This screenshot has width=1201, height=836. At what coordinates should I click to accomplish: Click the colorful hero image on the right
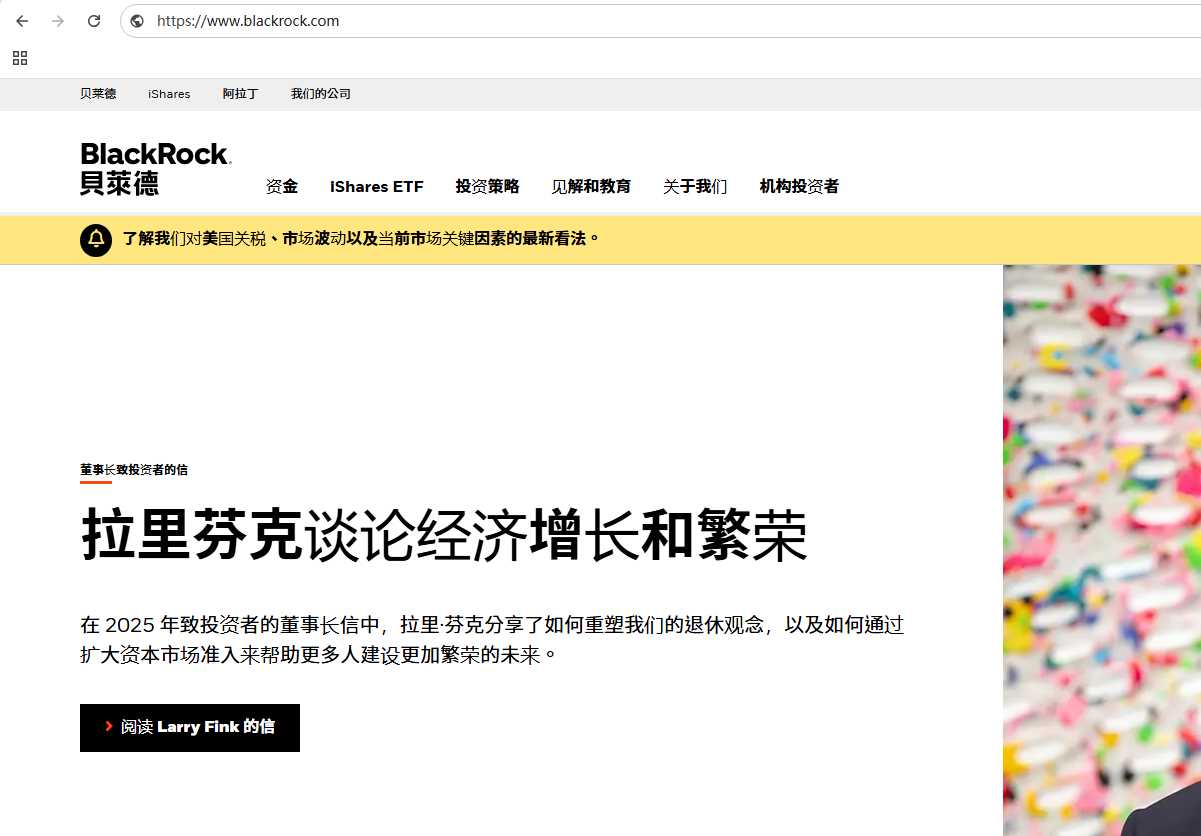point(1102,550)
